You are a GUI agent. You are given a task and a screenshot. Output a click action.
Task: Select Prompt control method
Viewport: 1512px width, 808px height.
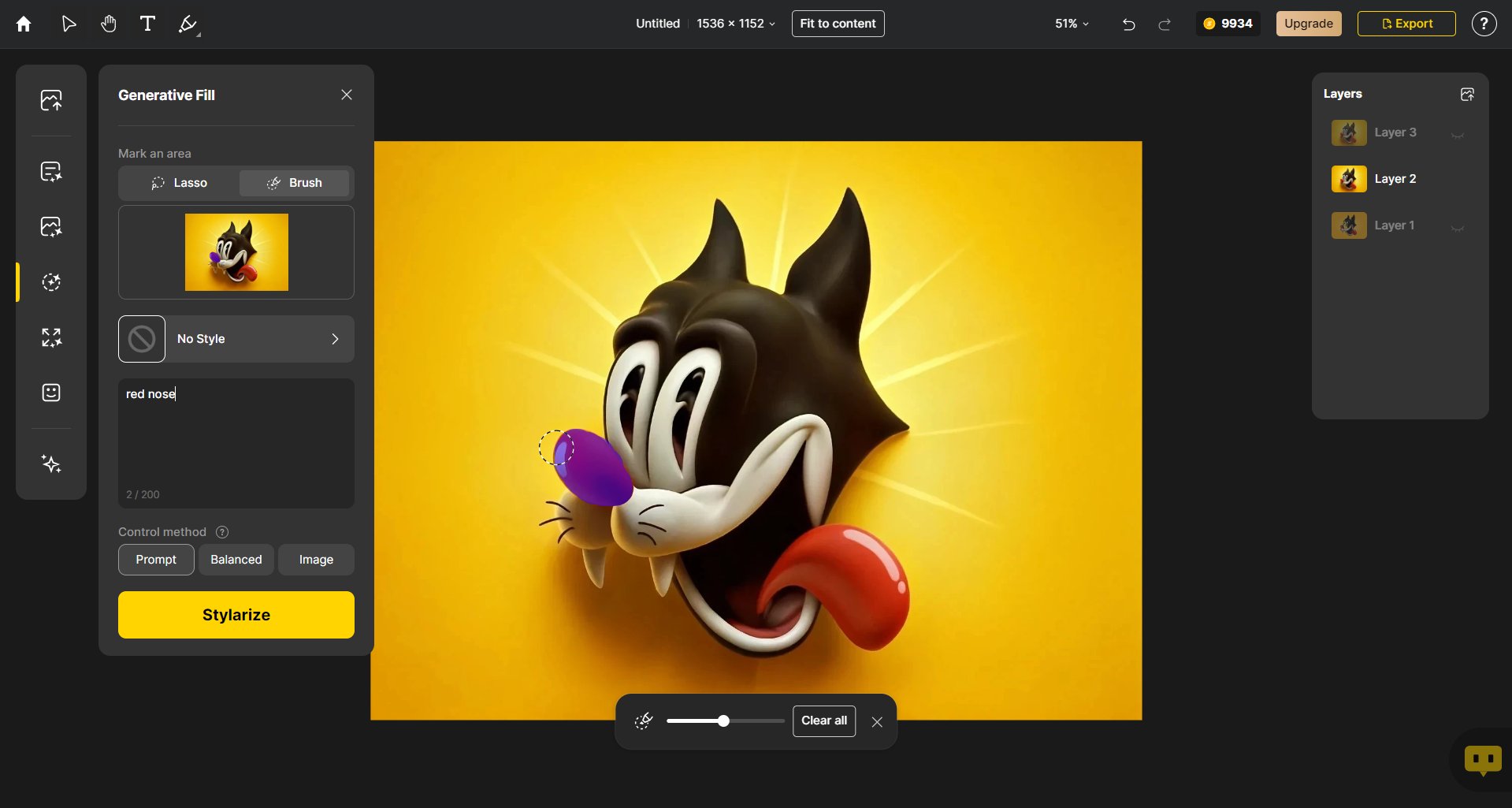(x=156, y=560)
